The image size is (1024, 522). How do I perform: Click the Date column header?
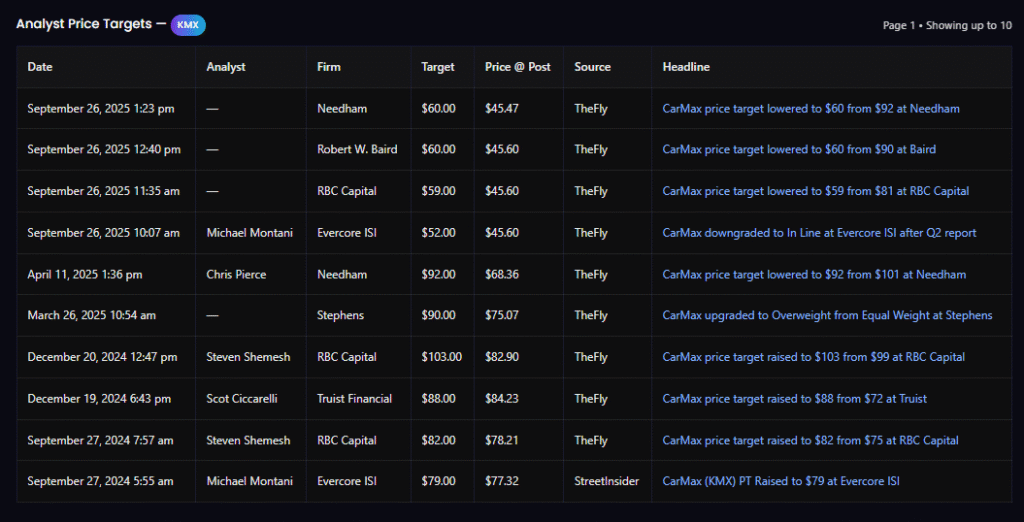tap(40, 67)
